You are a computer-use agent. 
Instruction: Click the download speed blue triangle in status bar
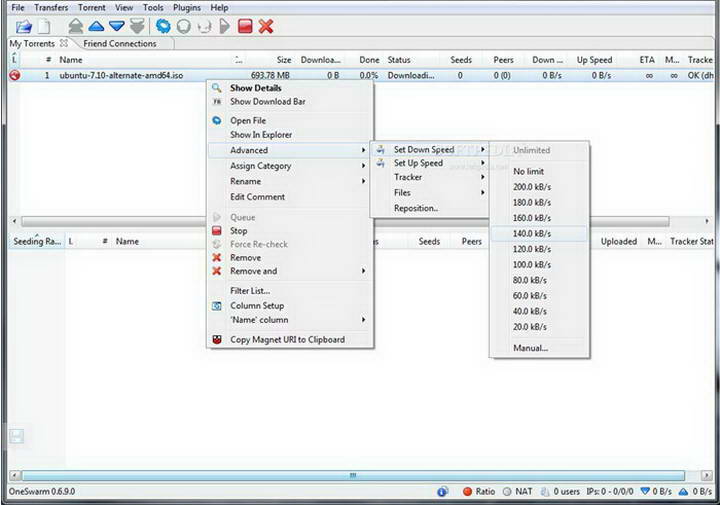point(645,491)
